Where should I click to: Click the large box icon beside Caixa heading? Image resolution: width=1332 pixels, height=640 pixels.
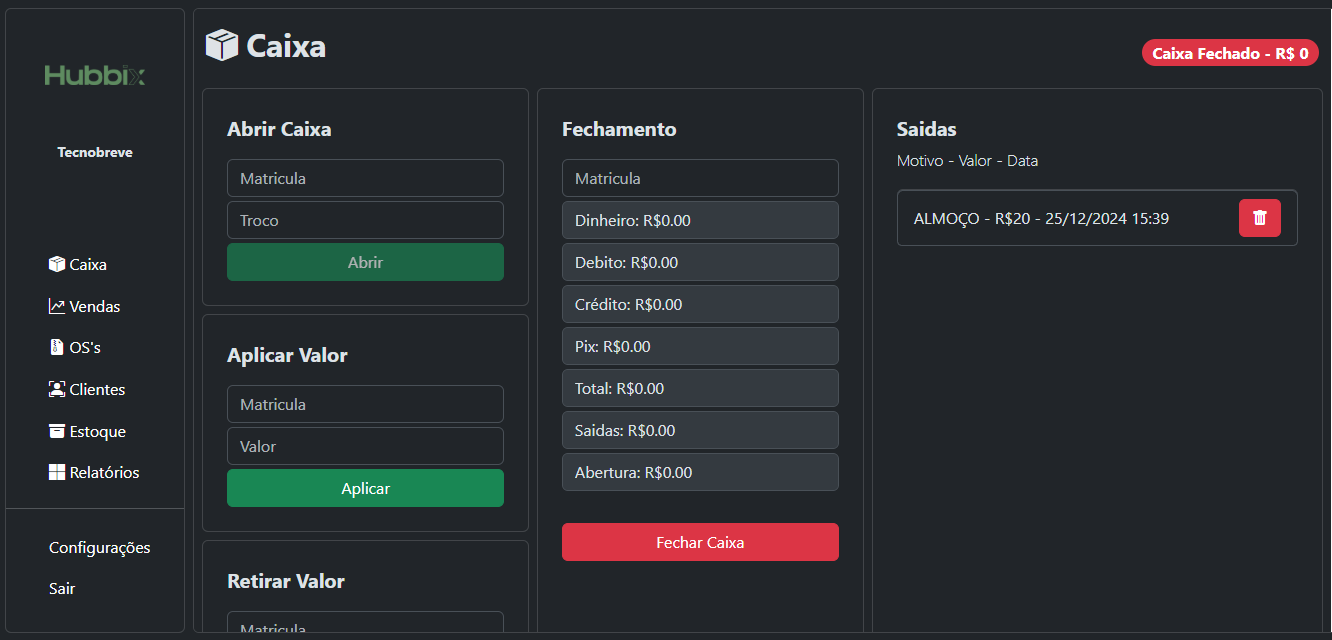[222, 45]
